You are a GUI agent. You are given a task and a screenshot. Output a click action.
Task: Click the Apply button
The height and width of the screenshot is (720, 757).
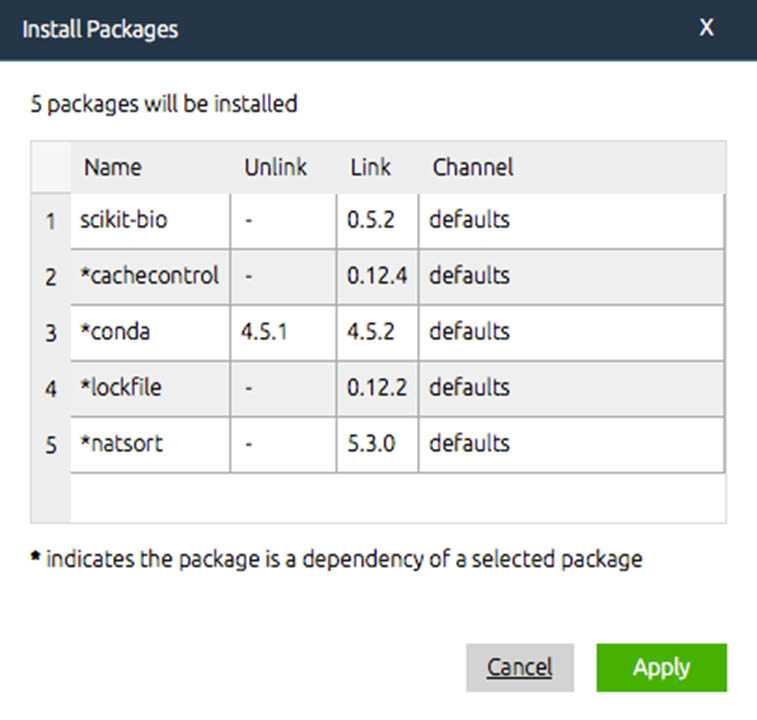[661, 667]
